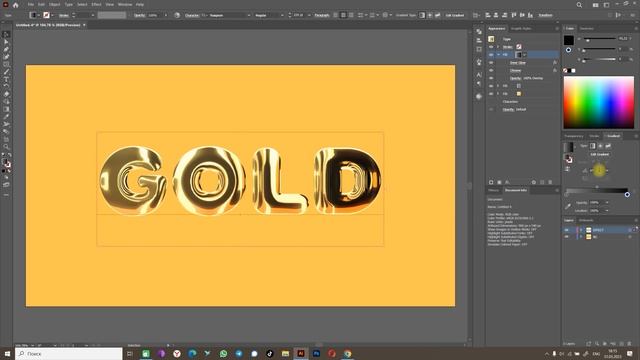Screen dimensions: 640x360
Task: Expand the yellow Fill row in Appearance
Action: [x=498, y=94]
